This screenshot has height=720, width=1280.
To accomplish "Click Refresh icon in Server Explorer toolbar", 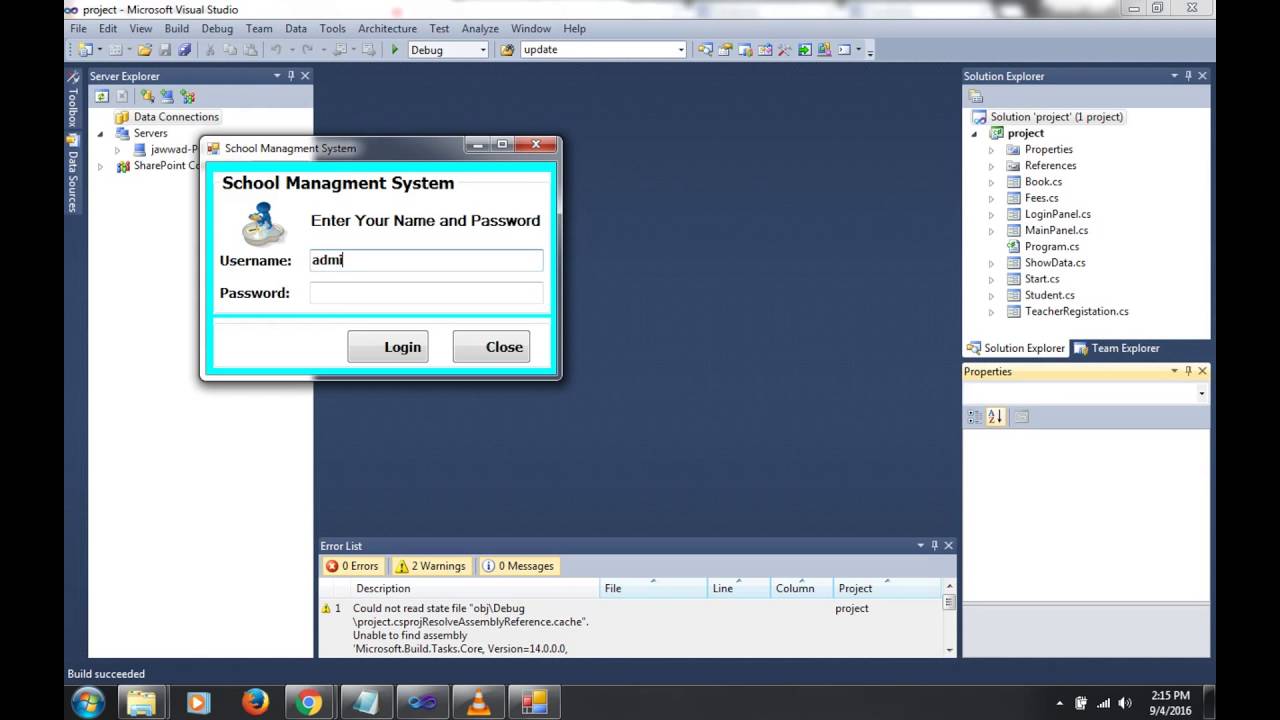I will click(x=102, y=96).
